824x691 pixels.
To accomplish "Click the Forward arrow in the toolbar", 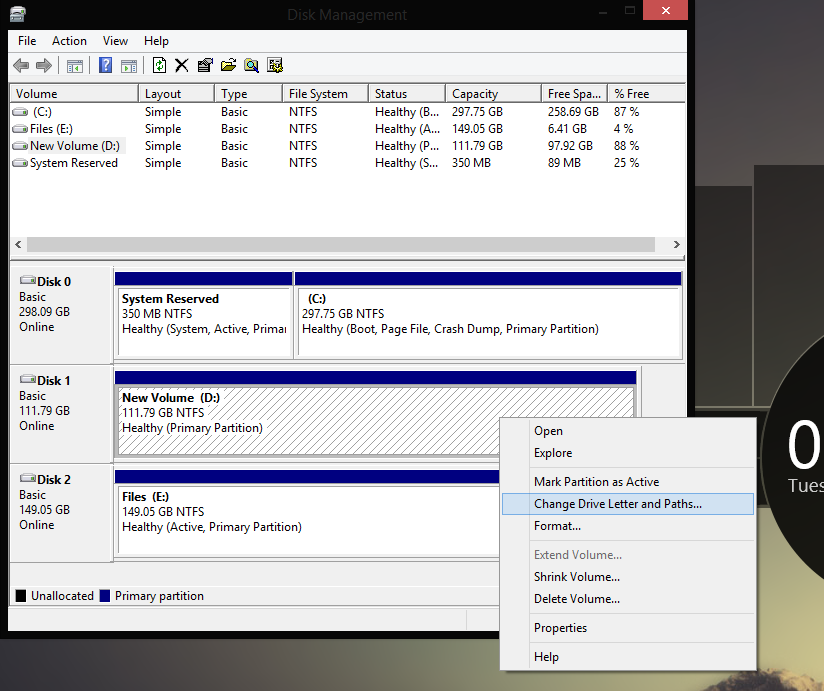I will click(44, 66).
